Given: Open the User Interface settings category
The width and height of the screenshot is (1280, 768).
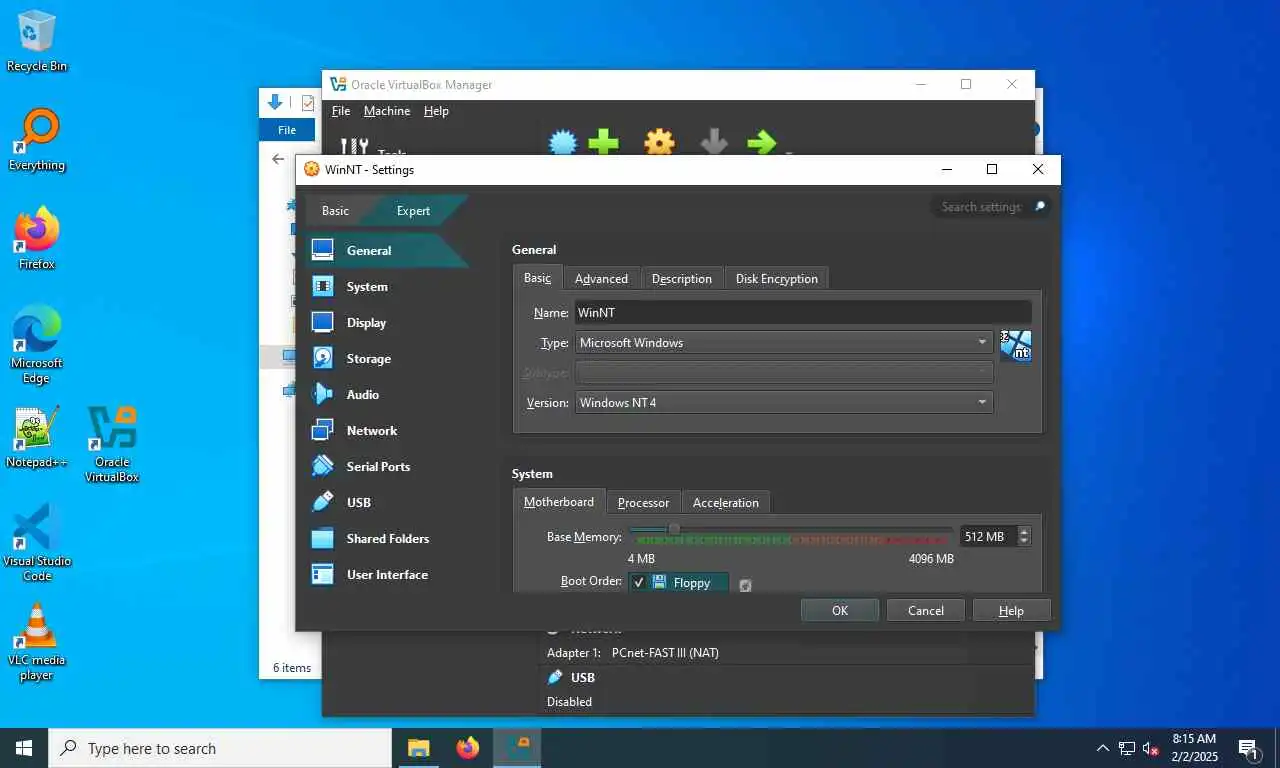Looking at the screenshot, I should 386,575.
